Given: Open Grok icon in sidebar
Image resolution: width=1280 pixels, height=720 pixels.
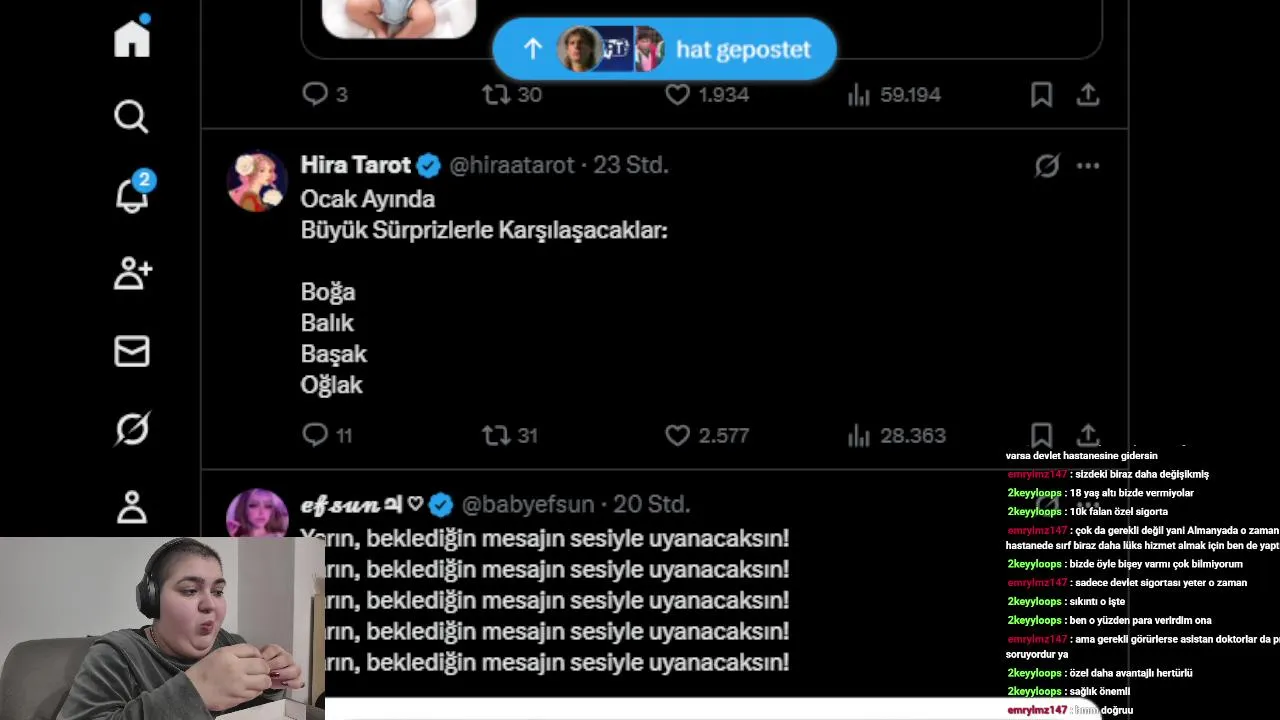Looking at the screenshot, I should coord(132,429).
